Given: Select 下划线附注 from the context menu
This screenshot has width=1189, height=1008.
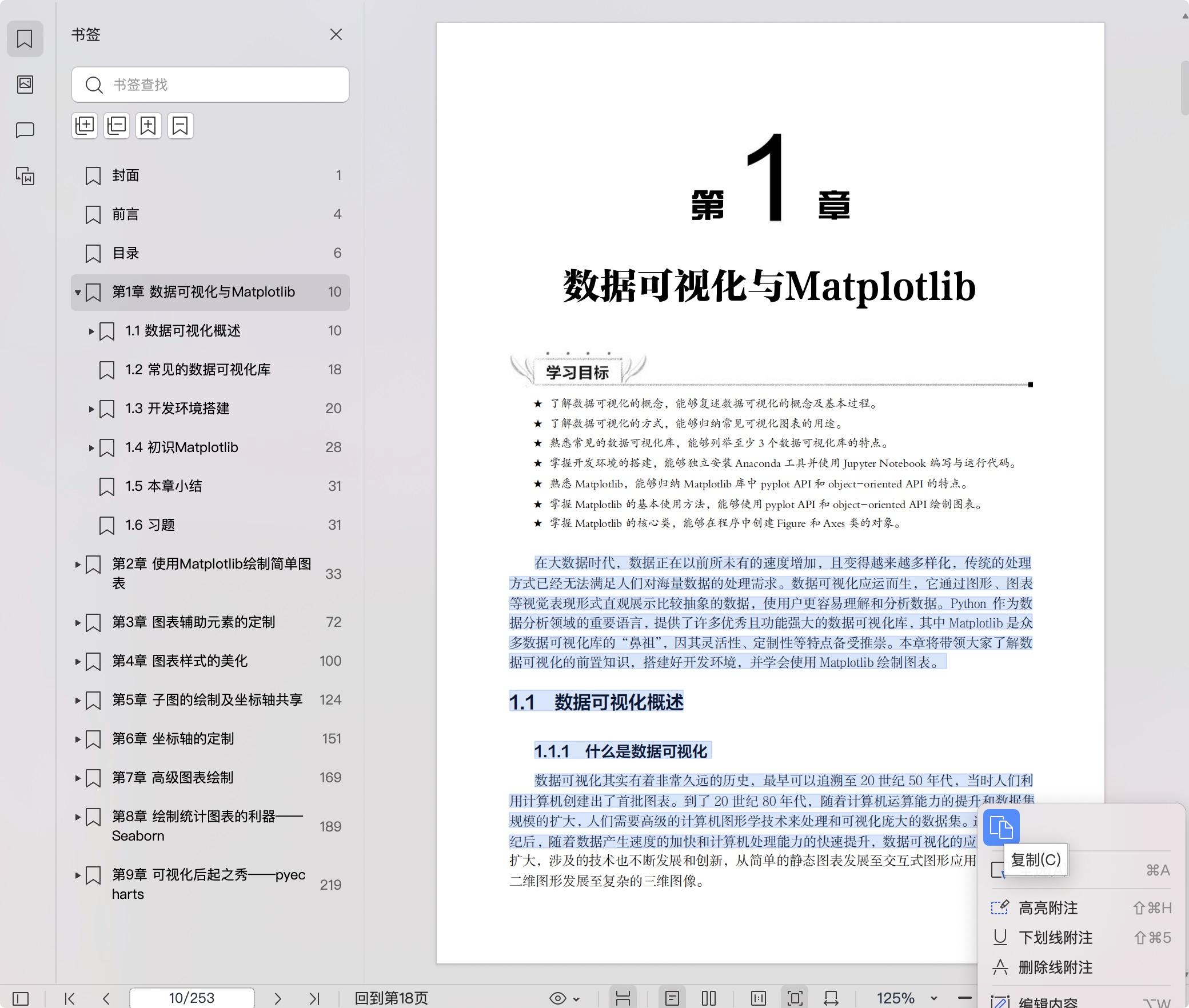Looking at the screenshot, I should click(1055, 937).
